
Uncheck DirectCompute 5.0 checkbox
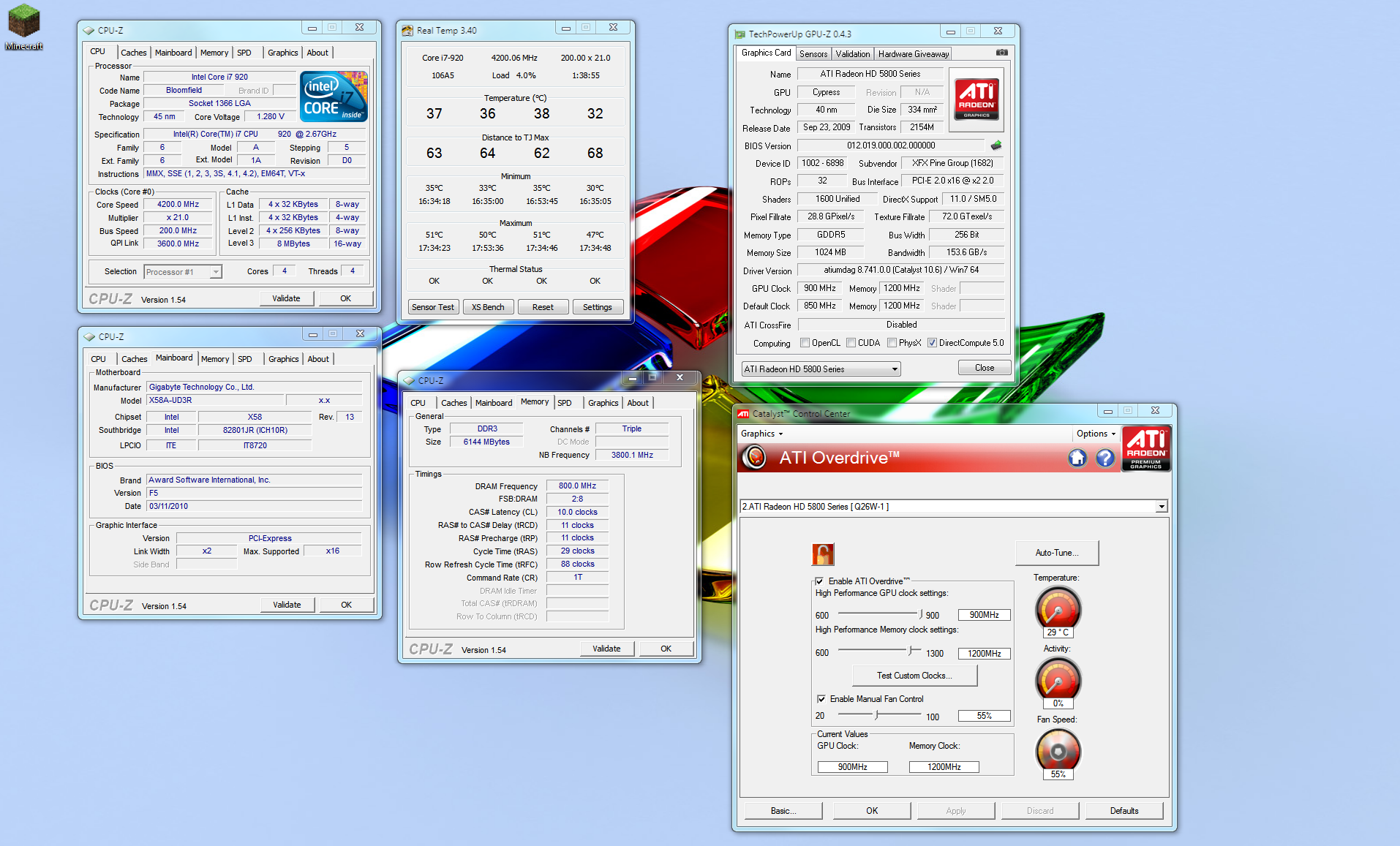[932, 343]
